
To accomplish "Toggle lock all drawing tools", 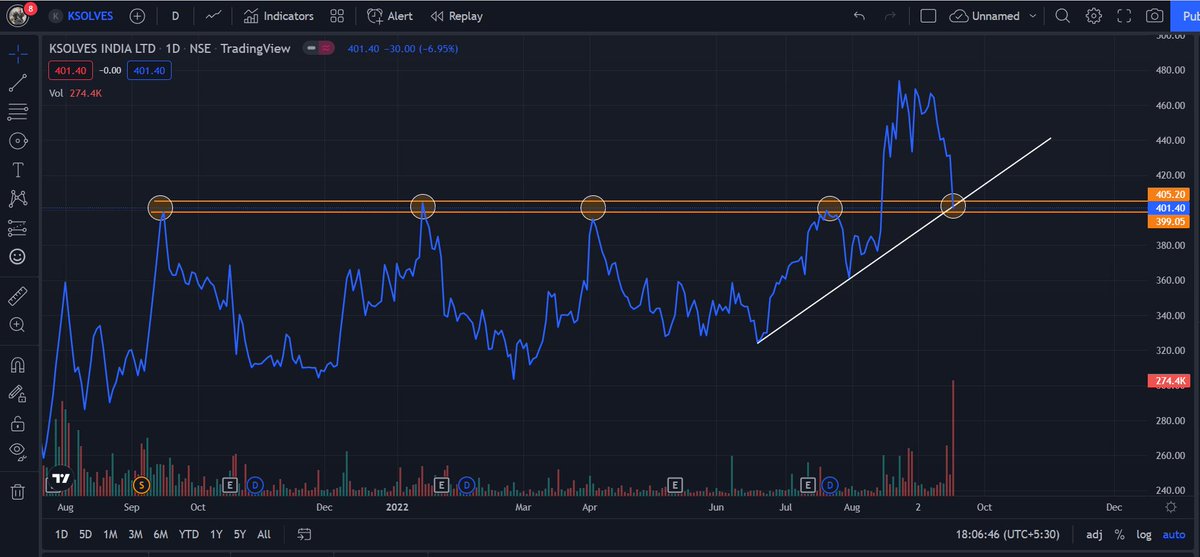I will pos(17,423).
